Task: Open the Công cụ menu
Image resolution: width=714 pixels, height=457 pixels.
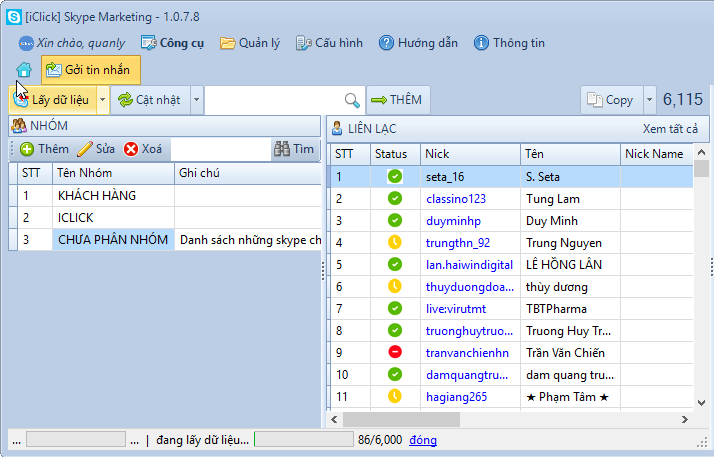Action: tap(172, 43)
